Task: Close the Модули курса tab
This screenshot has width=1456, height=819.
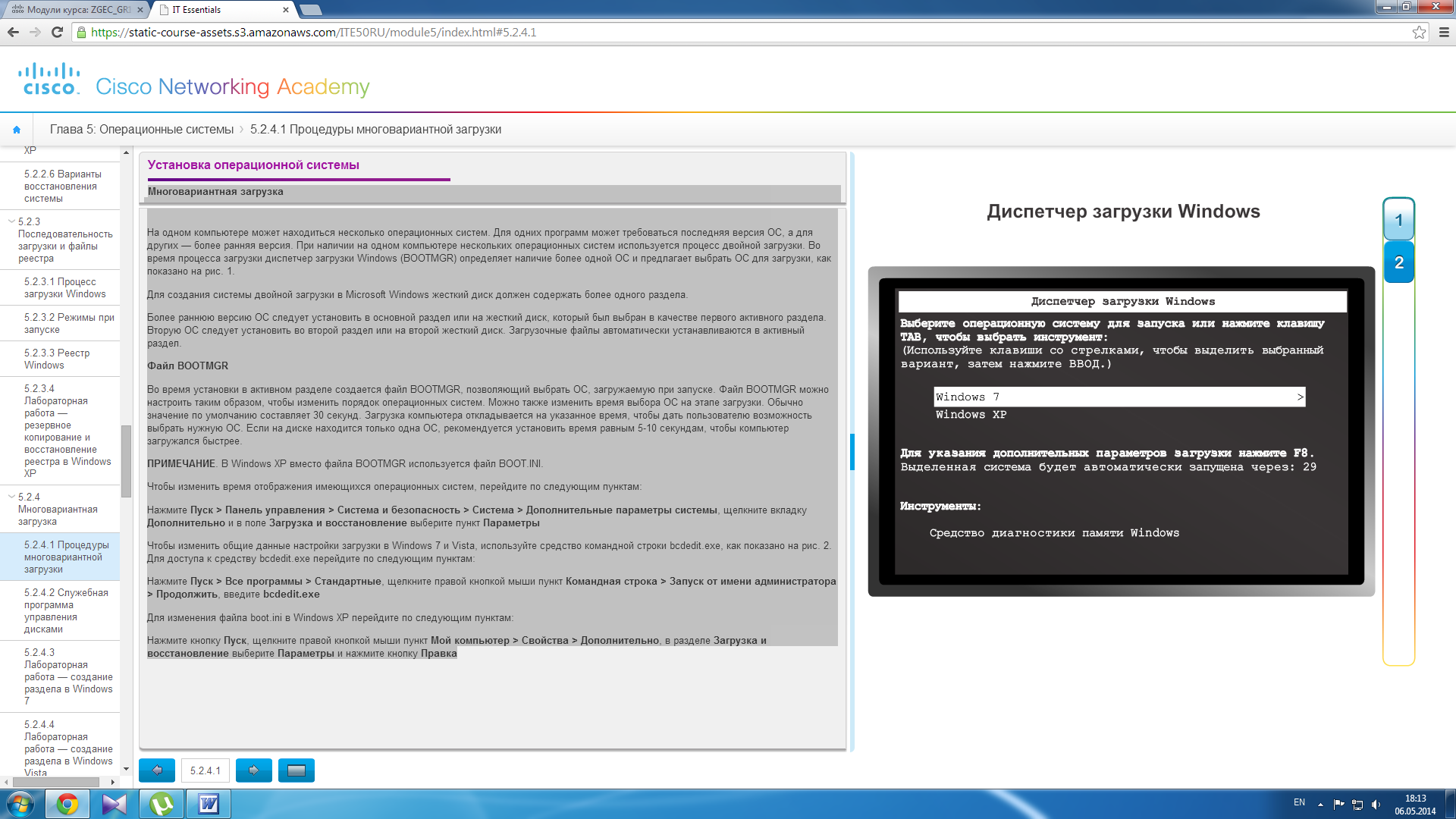Action: coord(140,10)
